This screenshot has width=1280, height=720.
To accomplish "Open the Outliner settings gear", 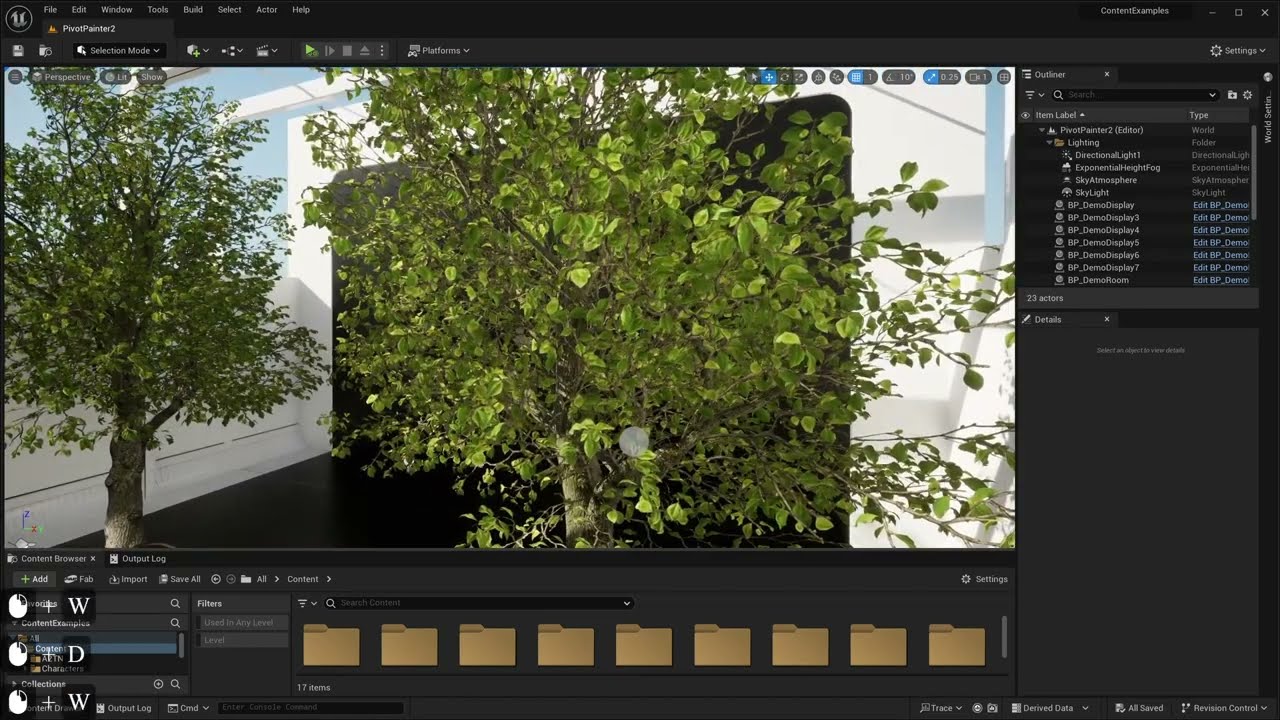I will click(x=1247, y=95).
